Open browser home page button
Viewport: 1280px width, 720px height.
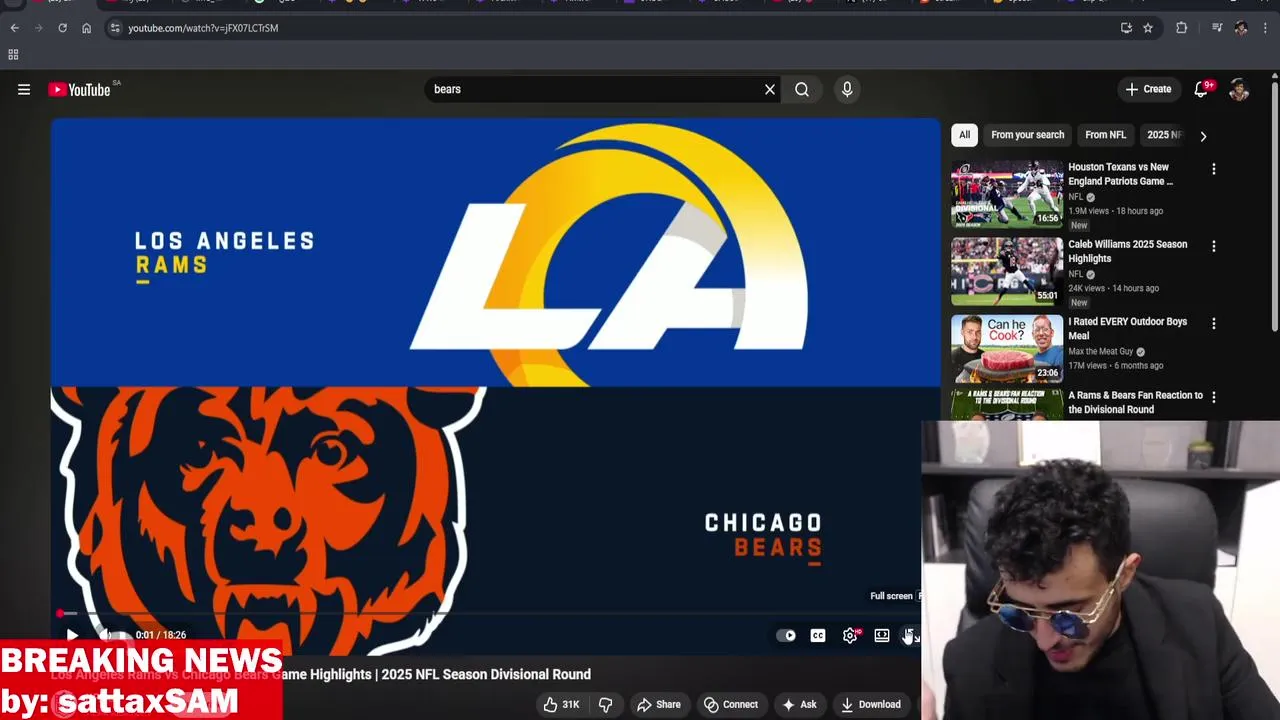86,28
